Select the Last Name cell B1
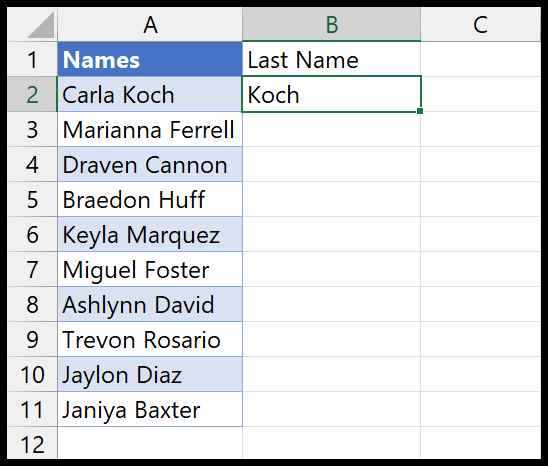 pyautogui.click(x=331, y=59)
